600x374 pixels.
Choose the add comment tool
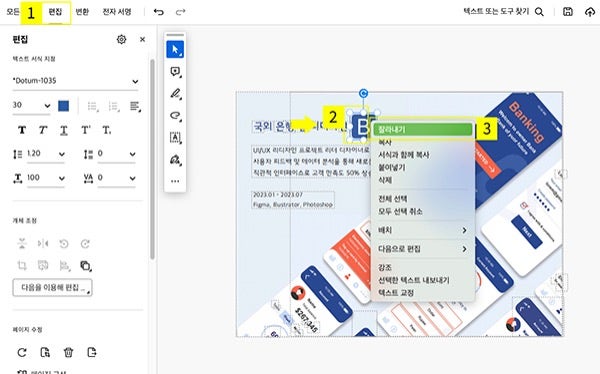175,72
